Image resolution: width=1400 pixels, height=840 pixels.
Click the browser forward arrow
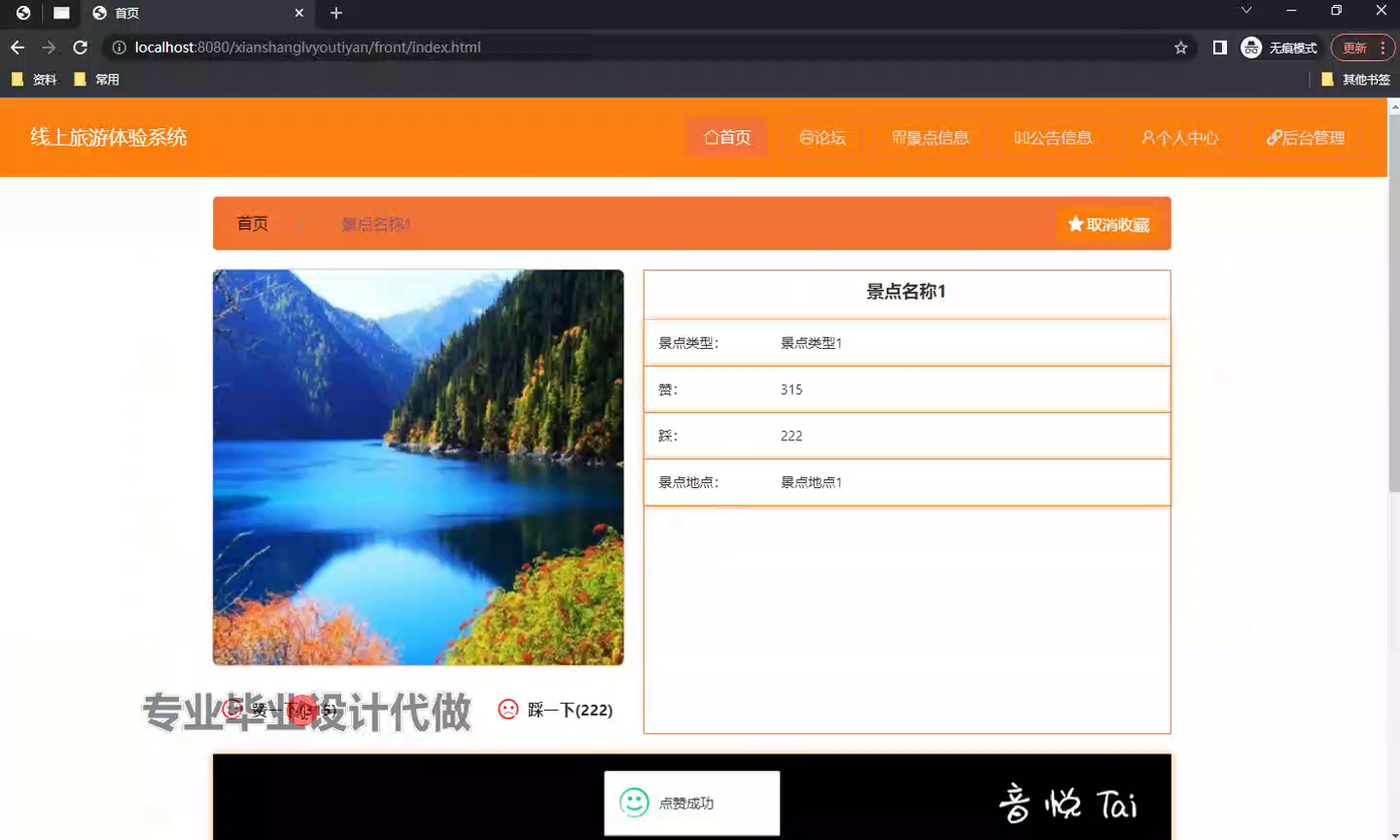click(x=49, y=47)
